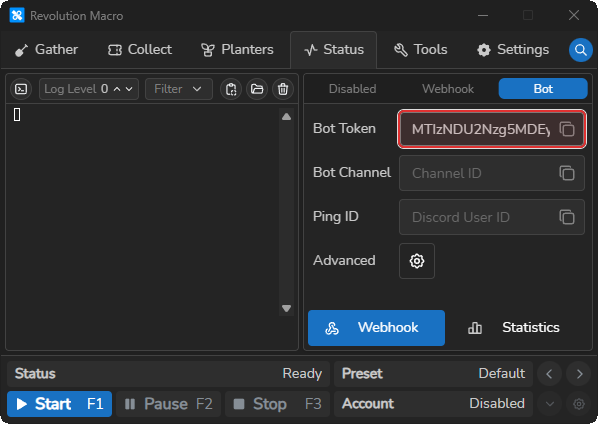The image size is (598, 424).
Task: Go to the Settings tab
Action: (x=513, y=50)
